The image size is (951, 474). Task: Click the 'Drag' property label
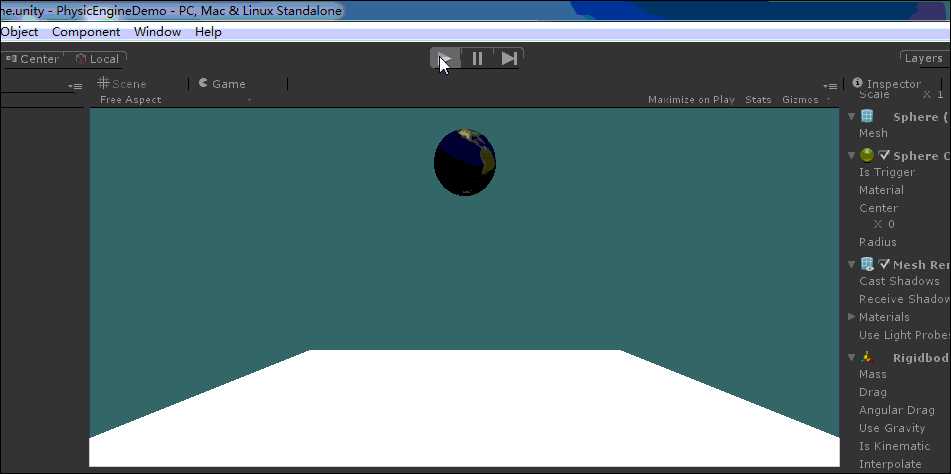(x=873, y=392)
